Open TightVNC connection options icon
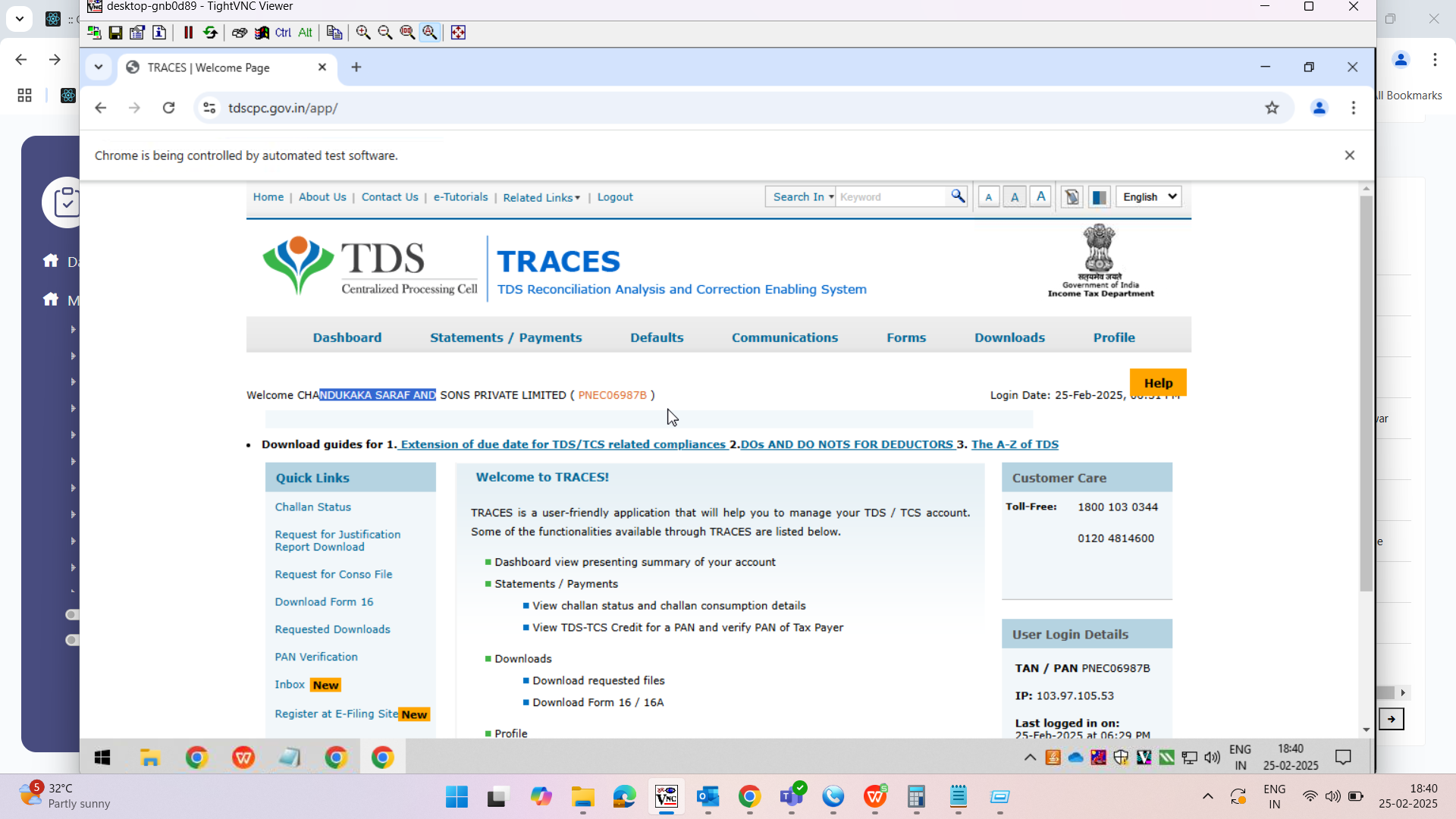Viewport: 1456px width, 819px height. (137, 33)
